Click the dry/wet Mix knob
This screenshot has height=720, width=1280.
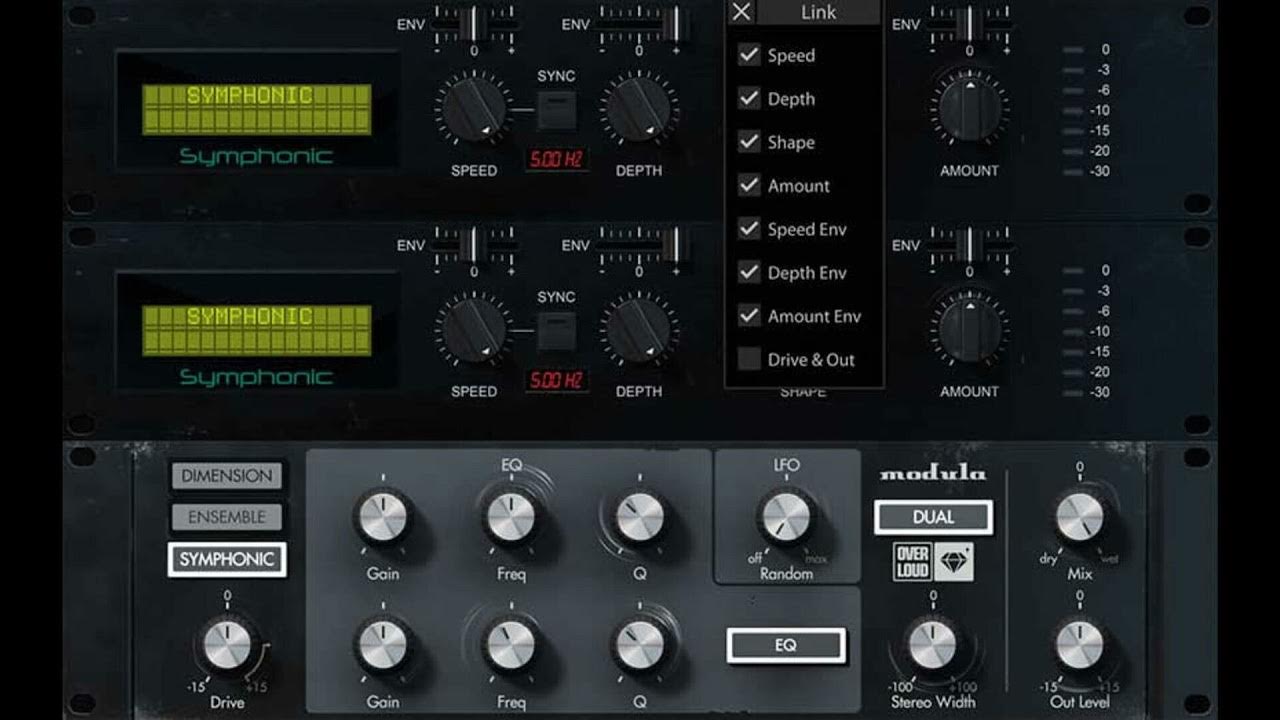click(1080, 517)
